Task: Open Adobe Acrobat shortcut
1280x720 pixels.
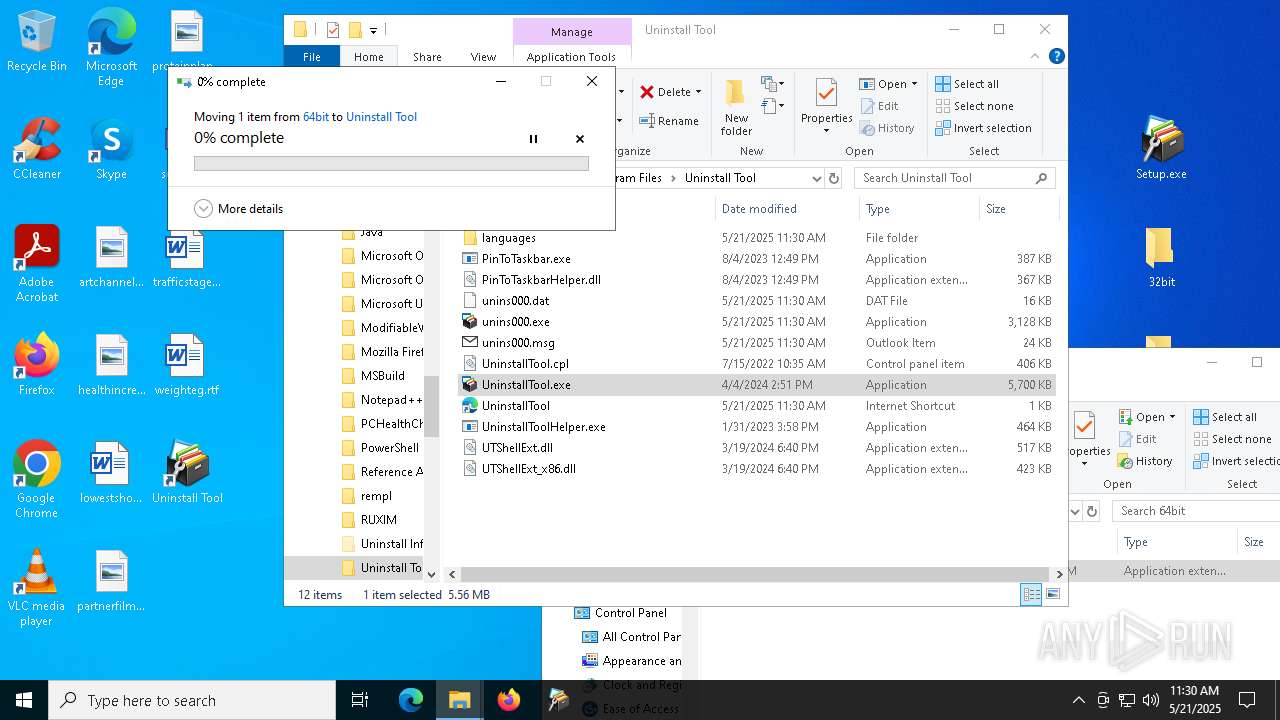Action: pos(37,264)
